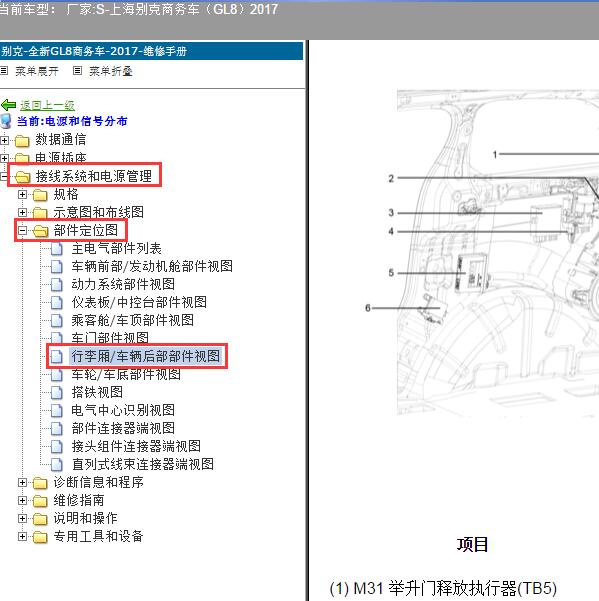Click 菜单折叠 to collapse all menus
Image resolution: width=599 pixels, height=601 pixels.
[x=111, y=71]
